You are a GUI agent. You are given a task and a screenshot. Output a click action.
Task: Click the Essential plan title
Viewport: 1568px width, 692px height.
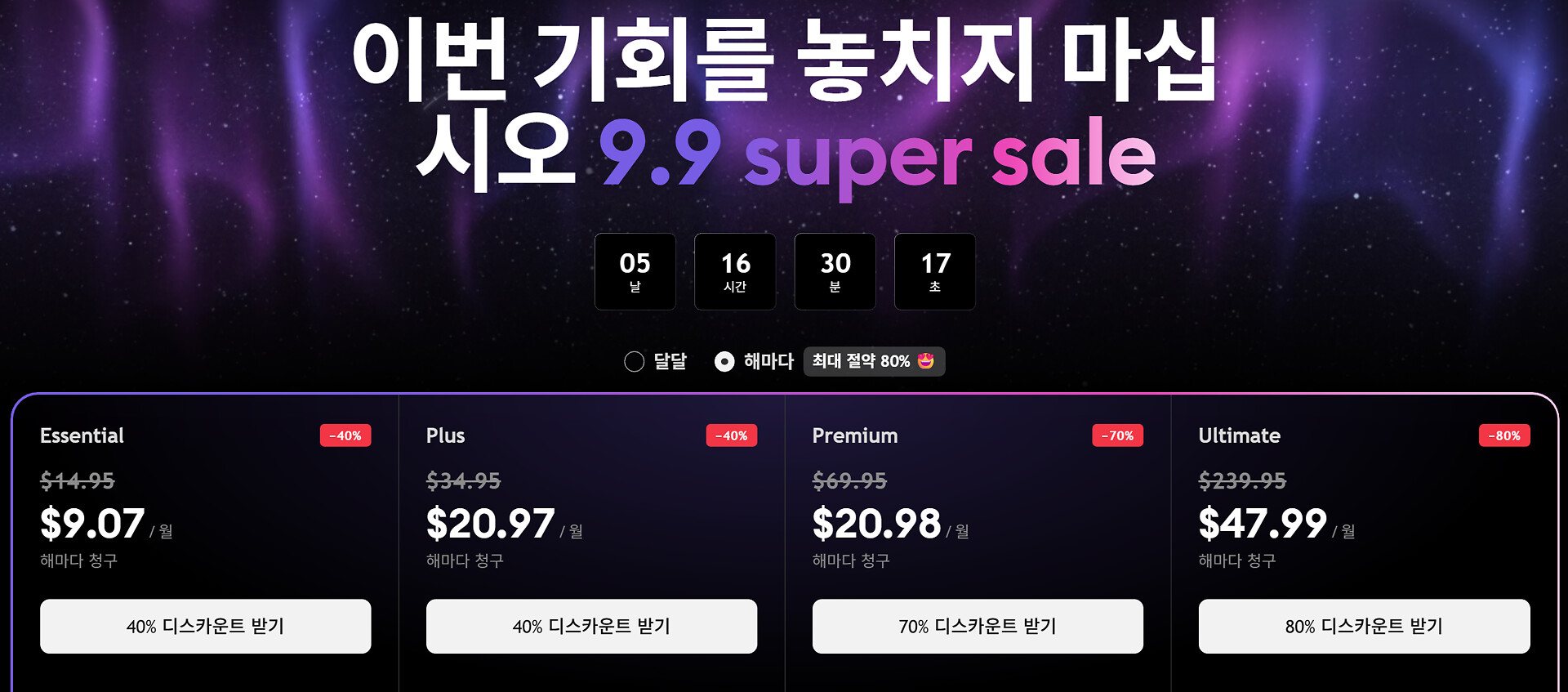tap(82, 435)
